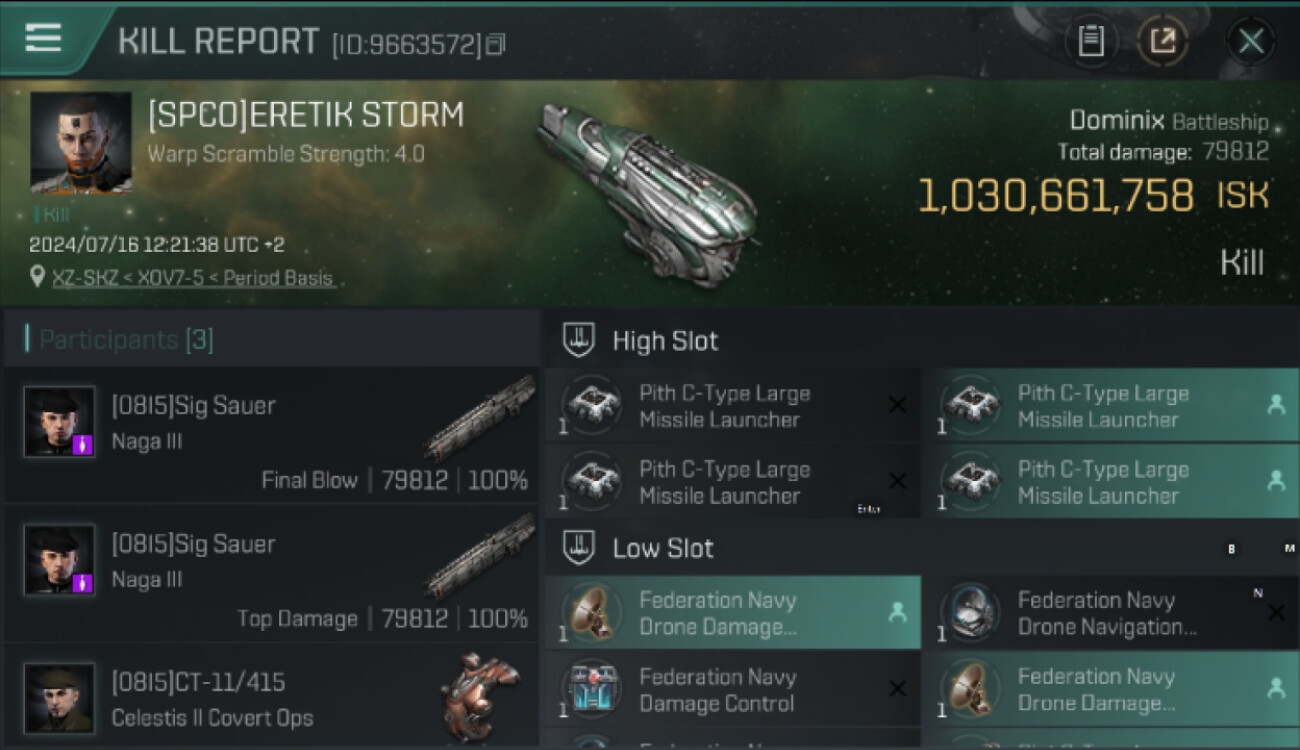This screenshot has height=750, width=1300.
Task: Share the kill report via export icon
Action: (x=1162, y=41)
